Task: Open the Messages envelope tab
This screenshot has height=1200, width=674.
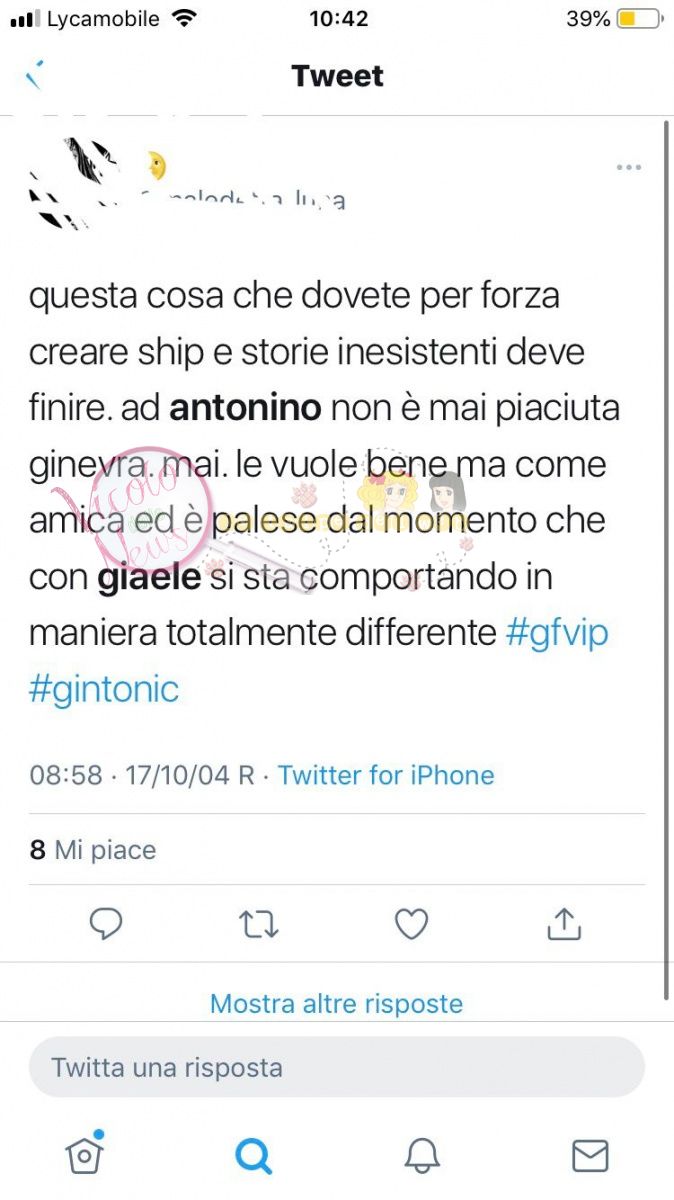Action: tap(590, 1156)
